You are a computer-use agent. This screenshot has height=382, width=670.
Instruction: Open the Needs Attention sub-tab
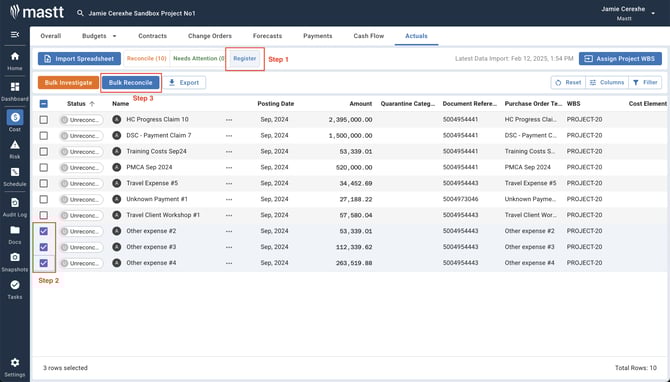click(199, 59)
